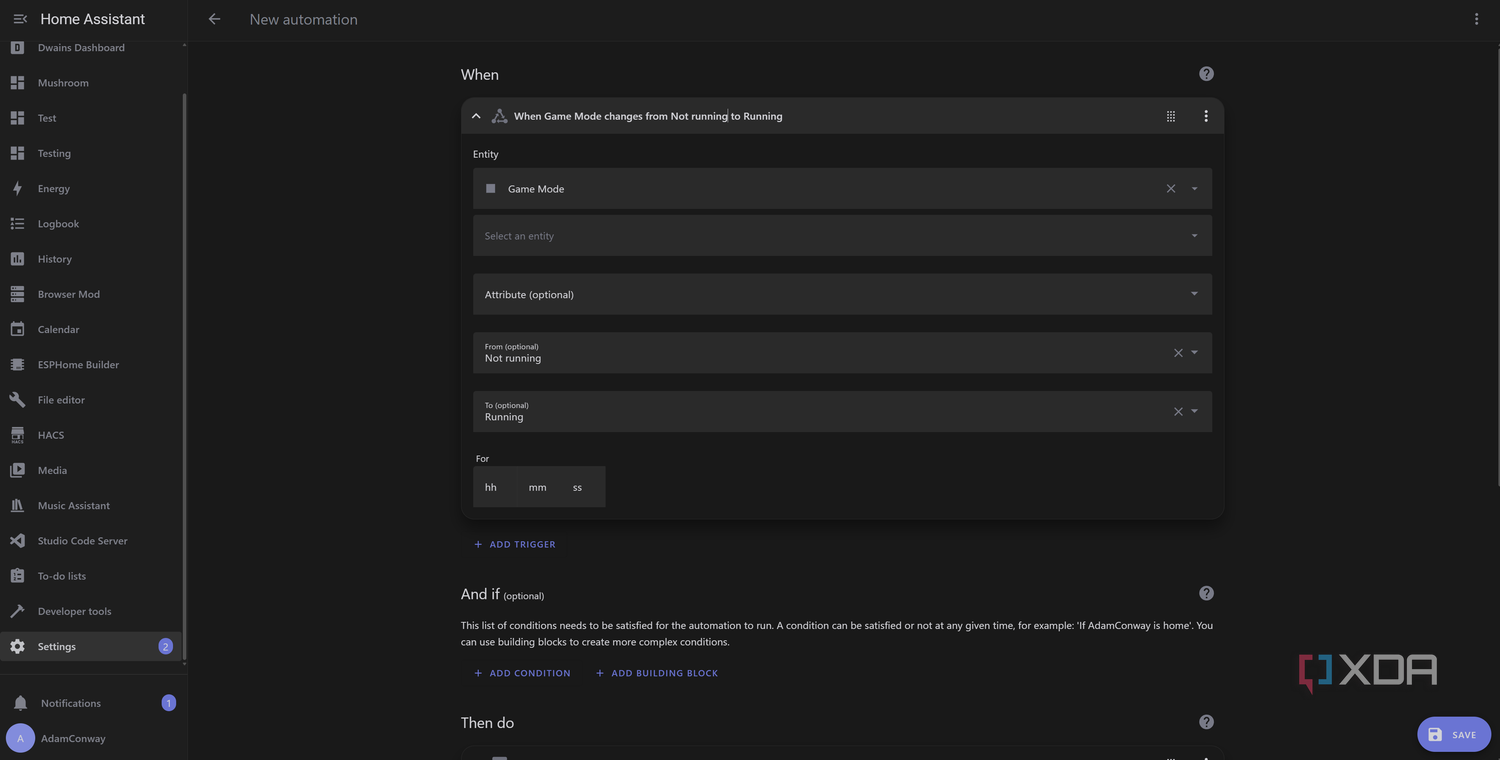
Task: Open the Select an entity dropdown
Action: click(842, 236)
